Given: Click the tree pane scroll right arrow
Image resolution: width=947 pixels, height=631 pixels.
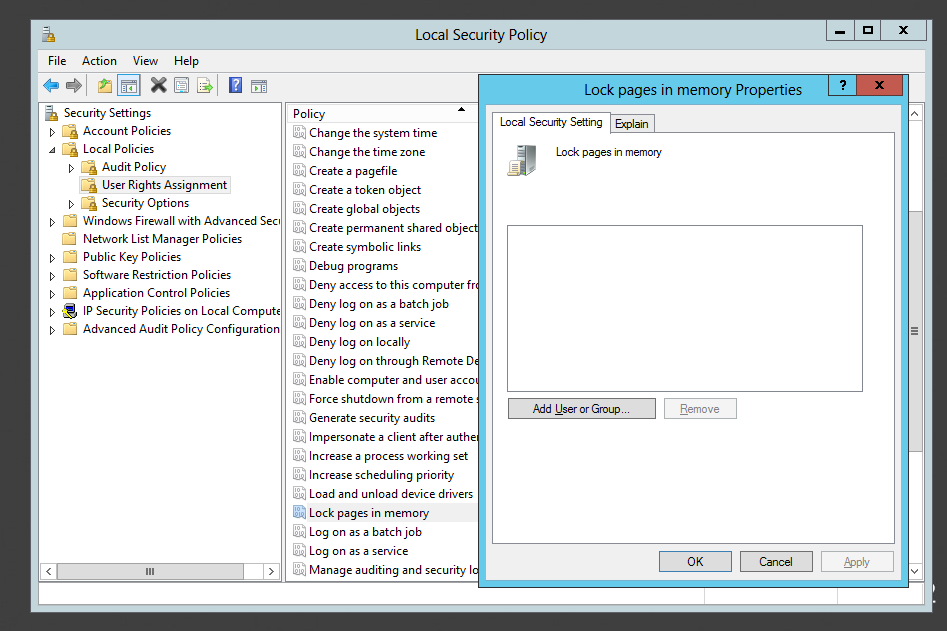Looking at the screenshot, I should pos(271,571).
